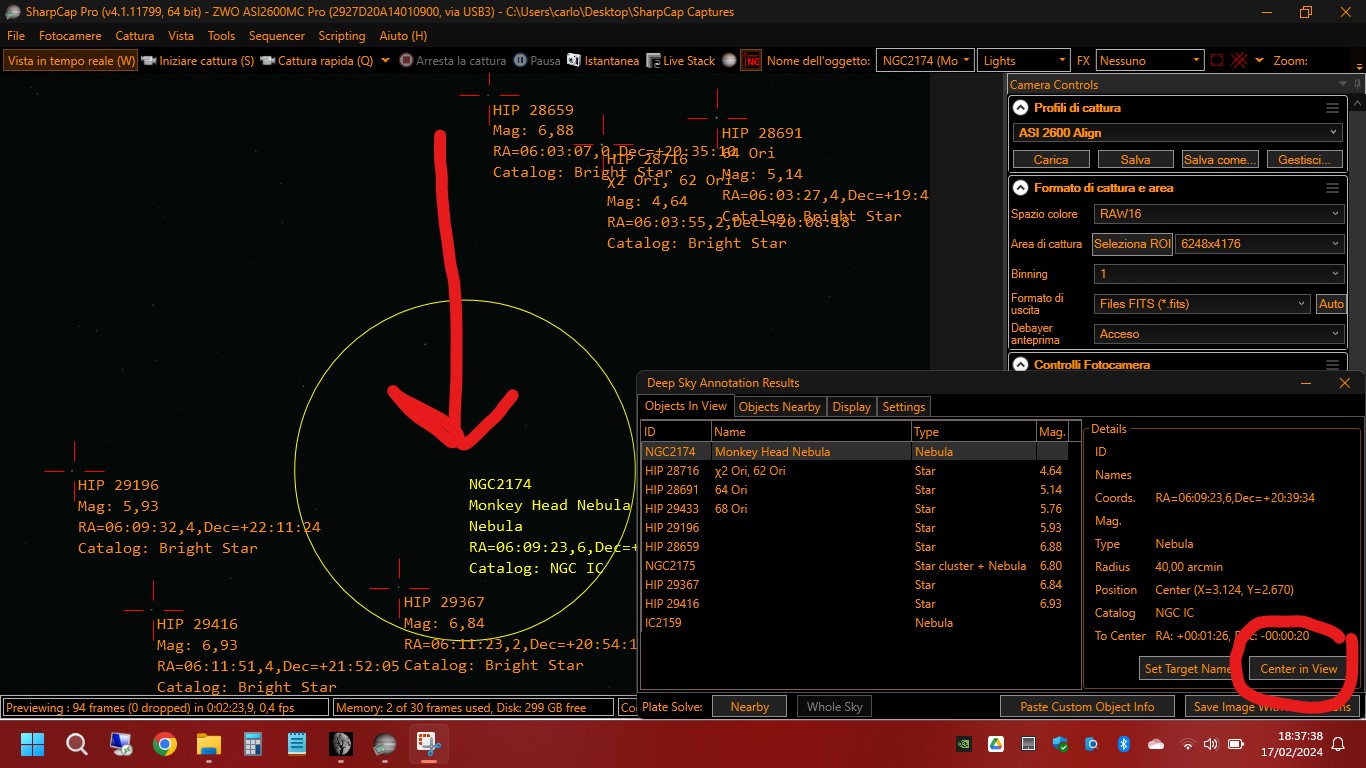Open the Cattura menu
The width and height of the screenshot is (1366, 768).
tap(135, 36)
